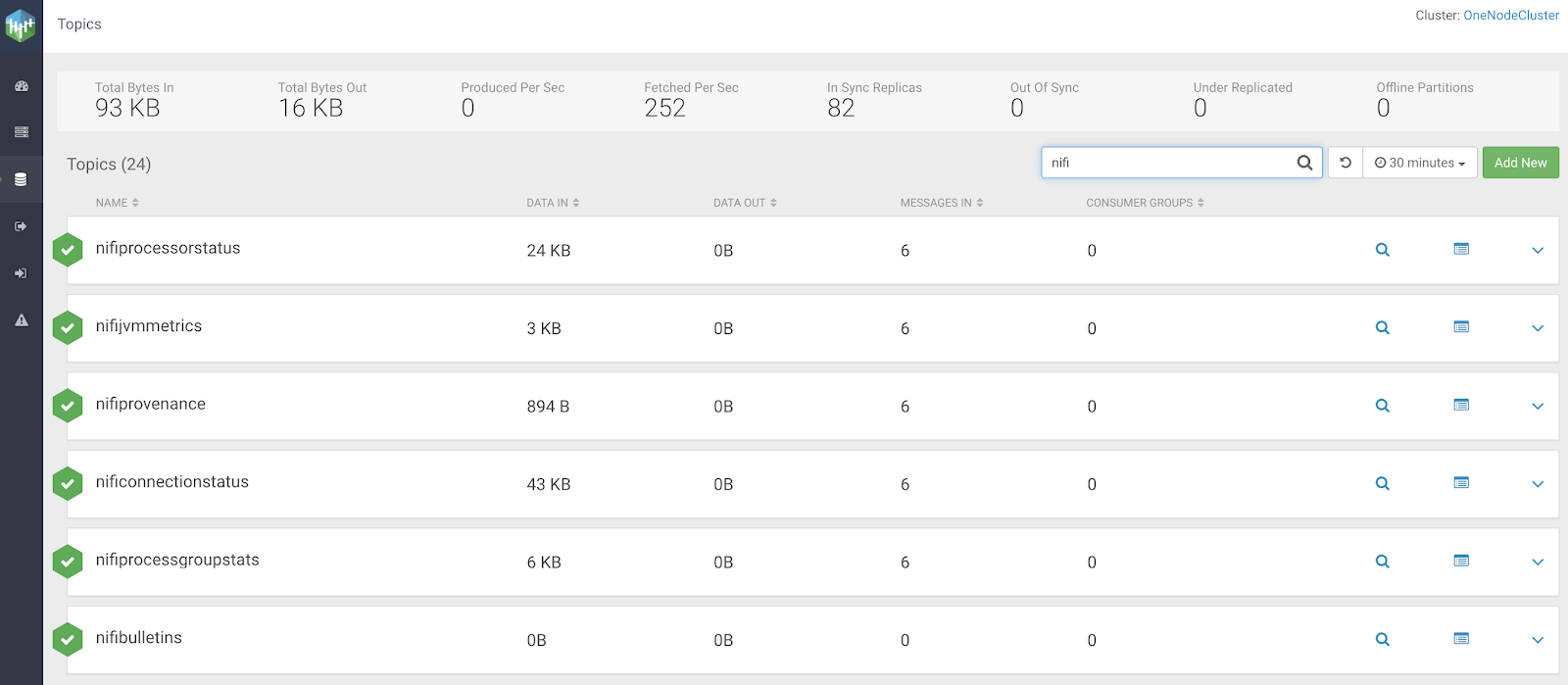This screenshot has height=685, width=1568.
Task: Open profile icon for nifijvmmetrics topic
Action: (1461, 327)
